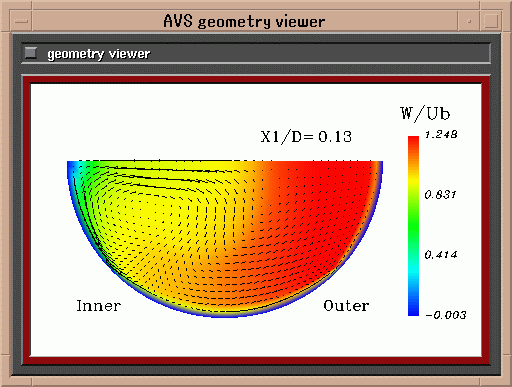
Task: Click the 1.248 legend maximum value
Action: (441, 135)
